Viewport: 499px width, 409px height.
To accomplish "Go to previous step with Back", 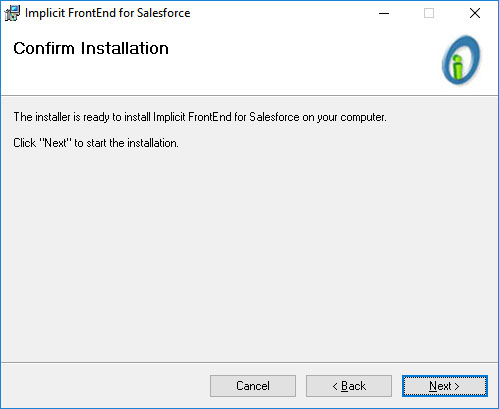I will 349,386.
